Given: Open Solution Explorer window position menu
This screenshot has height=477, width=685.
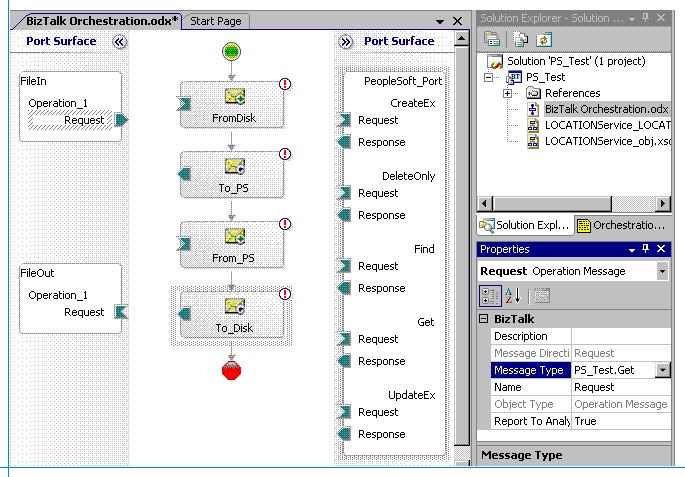Looking at the screenshot, I should (632, 18).
